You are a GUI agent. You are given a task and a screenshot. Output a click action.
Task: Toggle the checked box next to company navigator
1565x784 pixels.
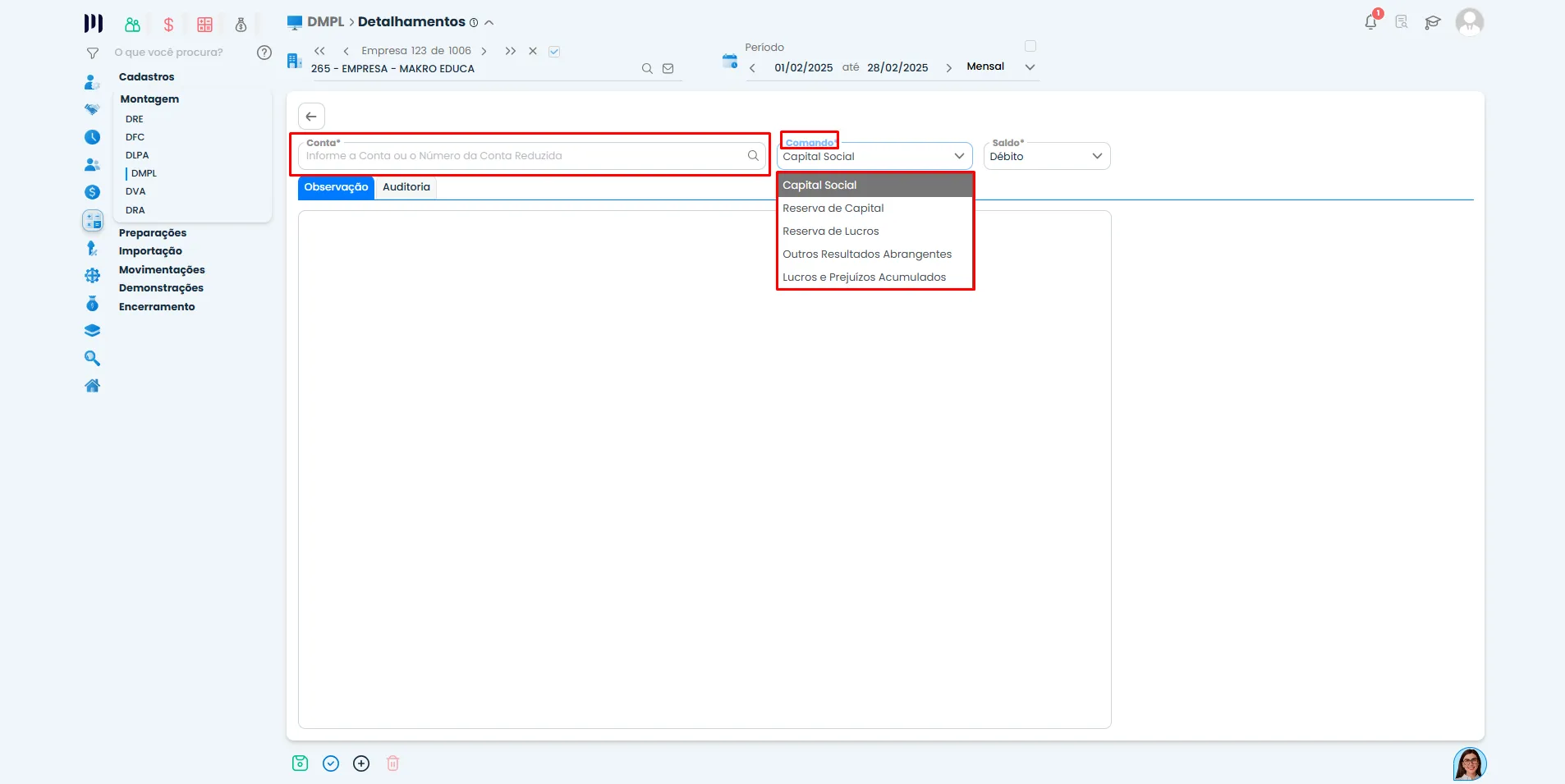point(554,51)
